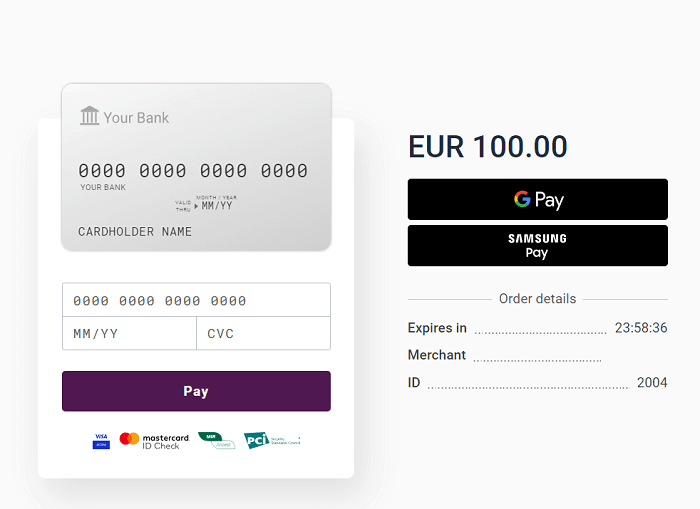The height and width of the screenshot is (509, 700).
Task: Click the CVC security code field
Action: [x=263, y=333]
